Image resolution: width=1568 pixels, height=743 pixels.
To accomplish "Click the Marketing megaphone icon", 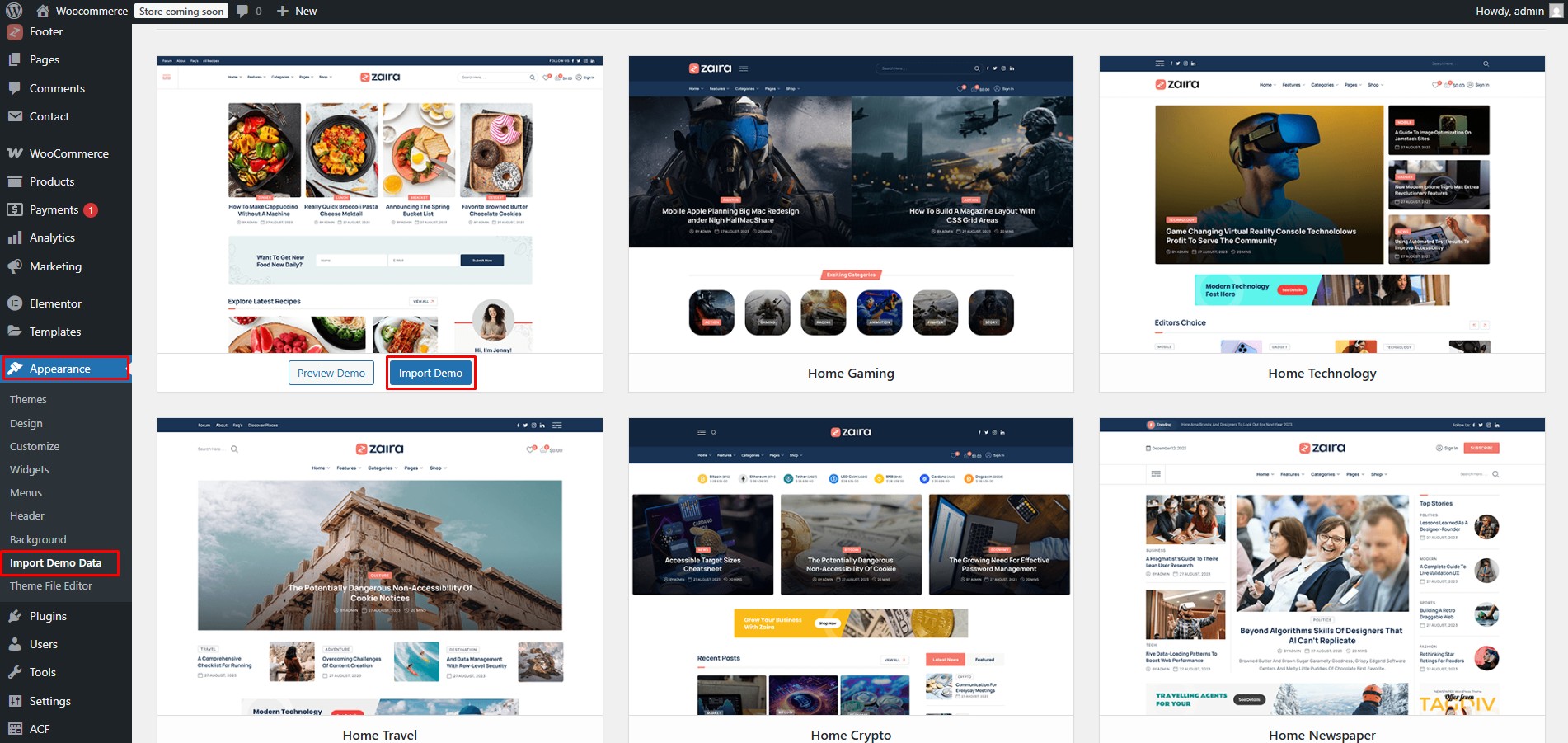I will pyautogui.click(x=14, y=266).
